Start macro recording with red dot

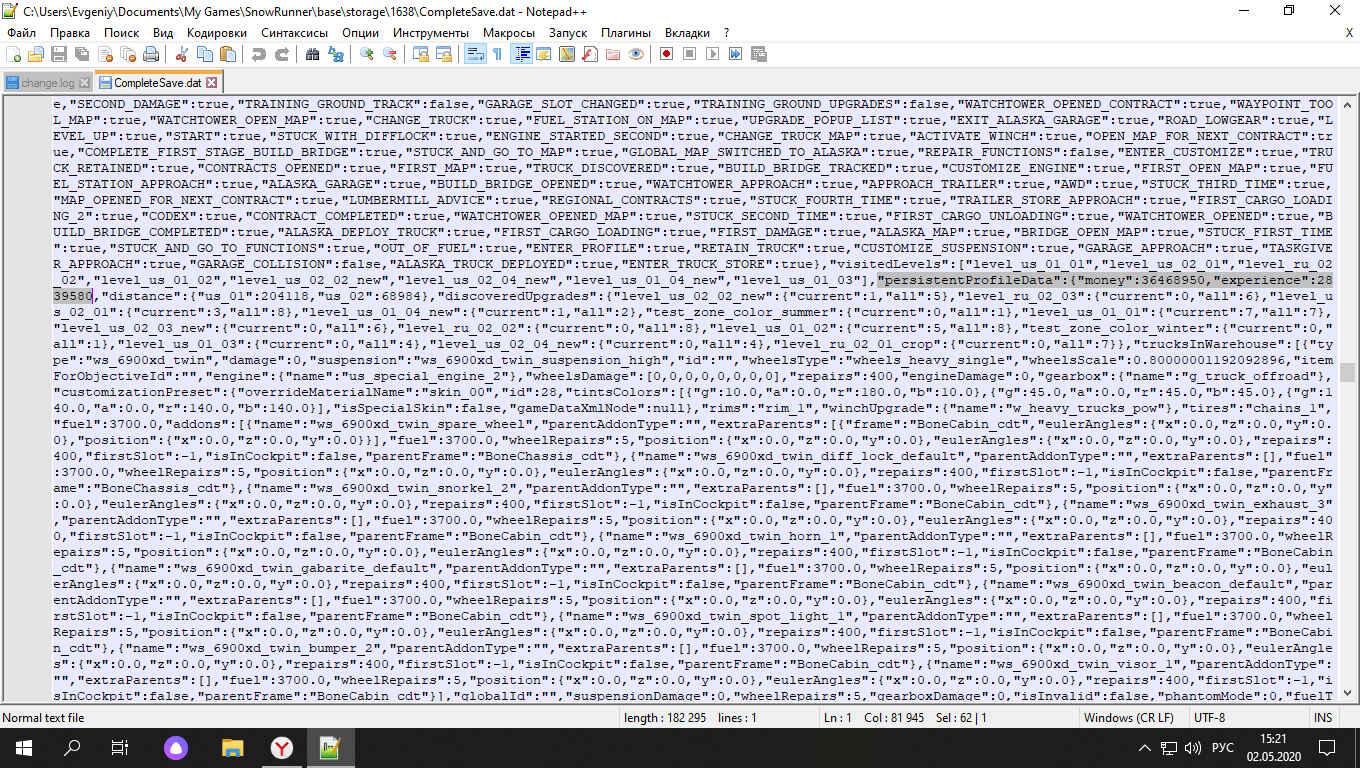(667, 54)
